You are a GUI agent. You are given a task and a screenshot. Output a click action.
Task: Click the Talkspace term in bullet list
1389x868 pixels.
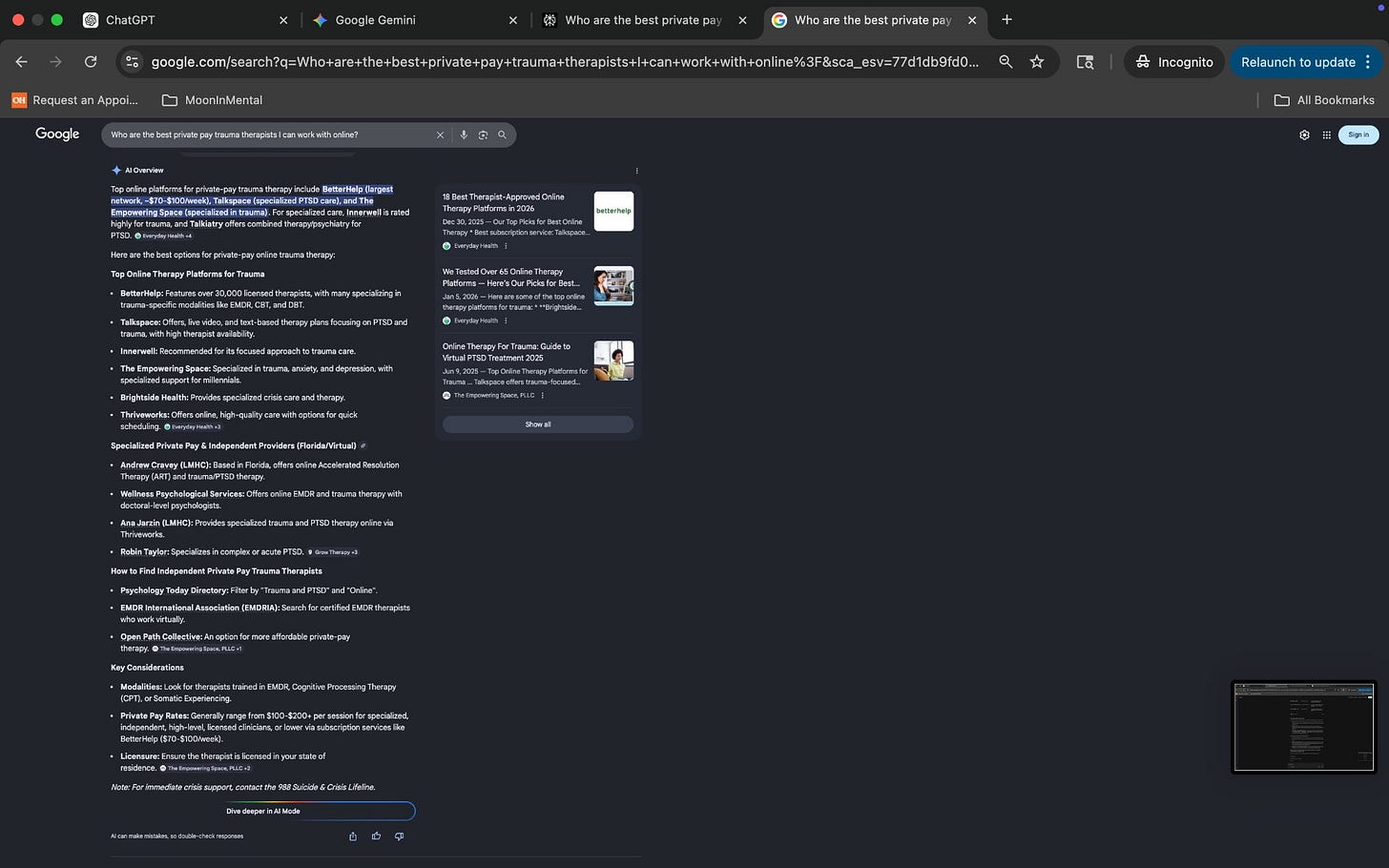point(140,322)
